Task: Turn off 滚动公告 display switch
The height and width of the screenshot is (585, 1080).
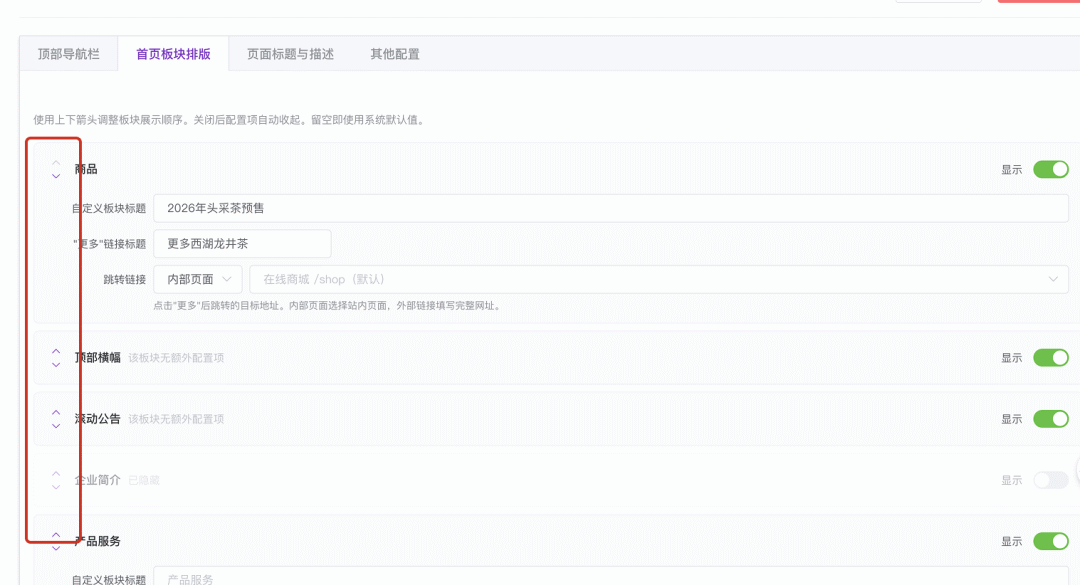Action: pos(1050,419)
